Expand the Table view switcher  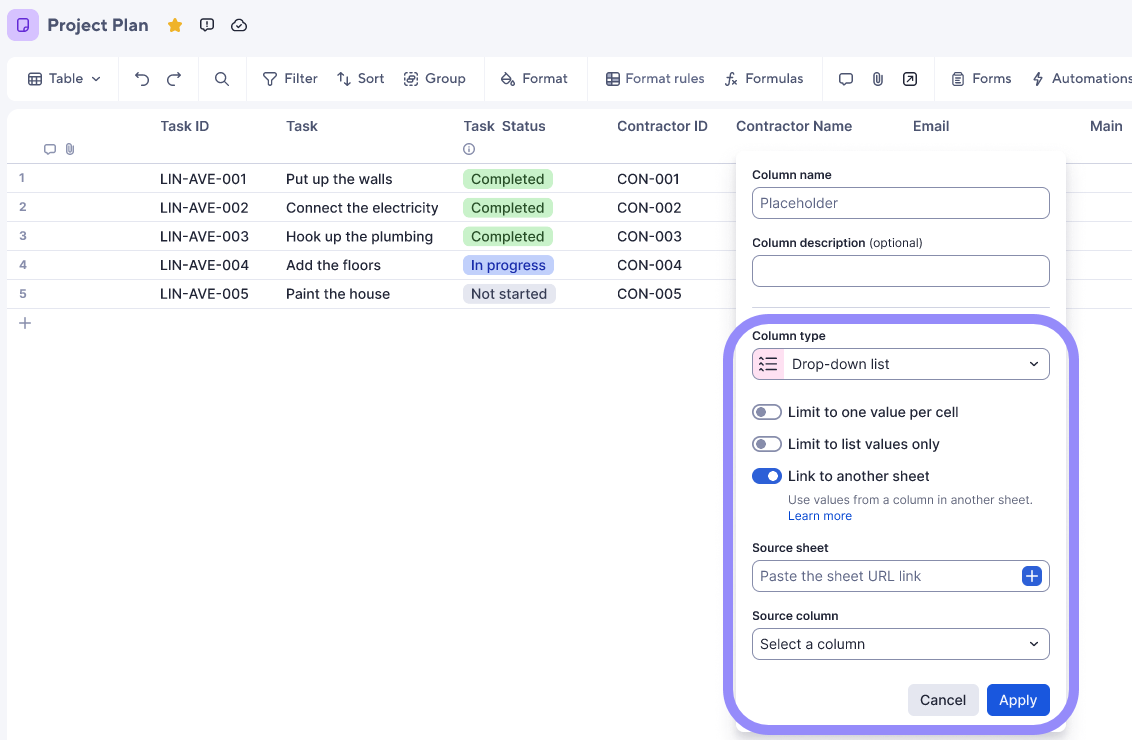coord(62,78)
